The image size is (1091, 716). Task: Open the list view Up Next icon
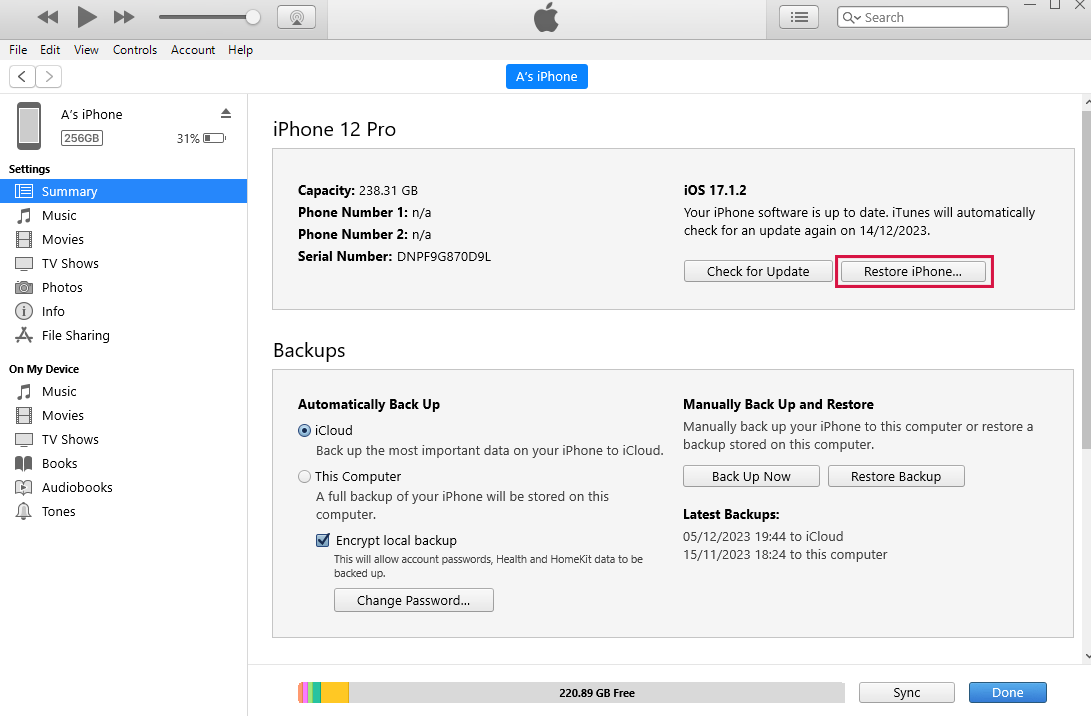pyautogui.click(x=799, y=17)
